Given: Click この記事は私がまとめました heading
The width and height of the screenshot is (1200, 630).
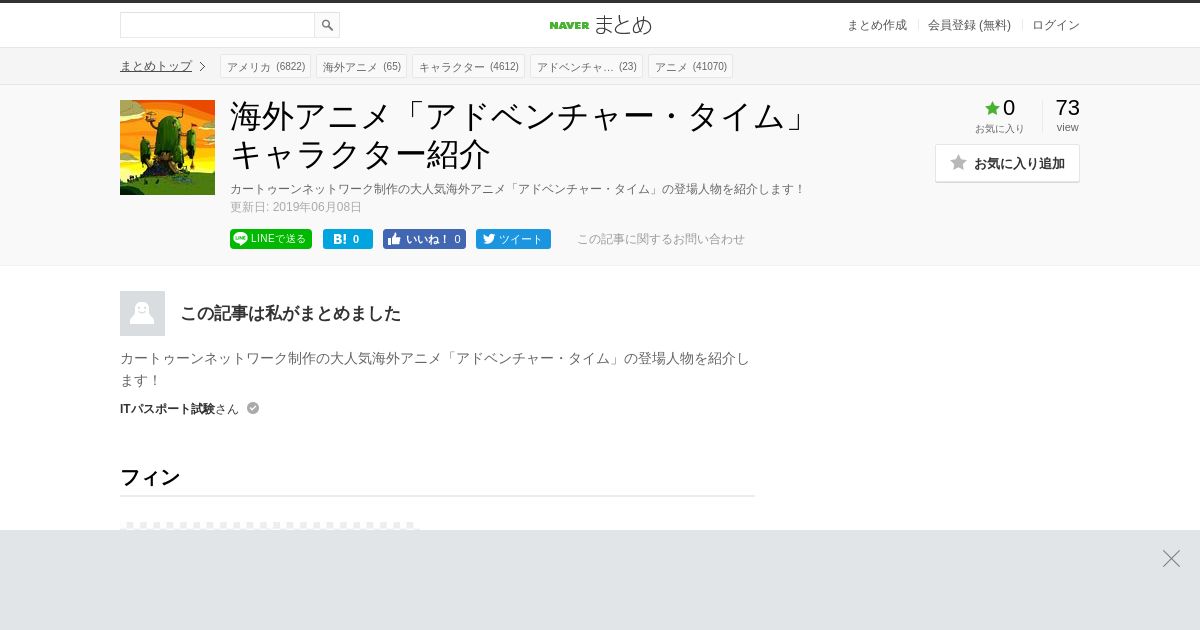Looking at the screenshot, I should 290,313.
